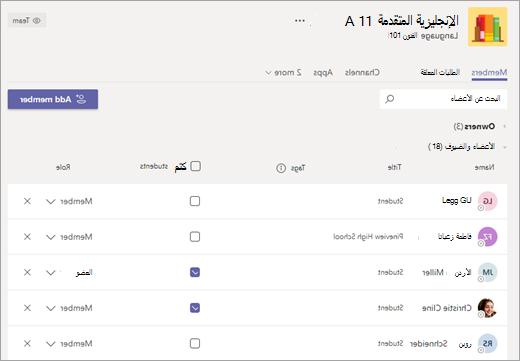Click the FZ purple avatar

[x=487, y=237]
